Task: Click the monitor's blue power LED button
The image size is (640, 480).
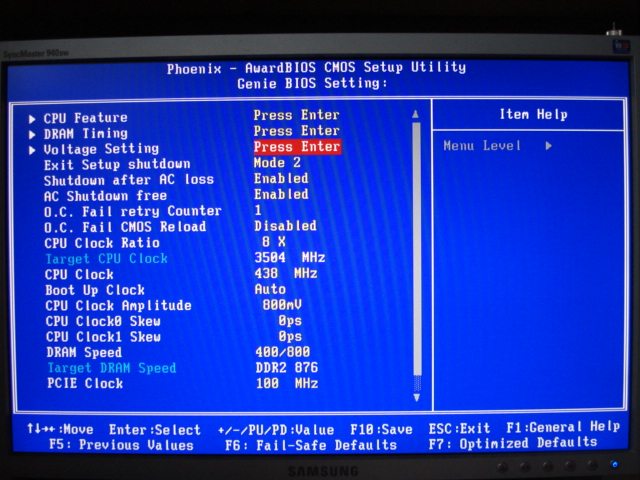Action: [614, 464]
